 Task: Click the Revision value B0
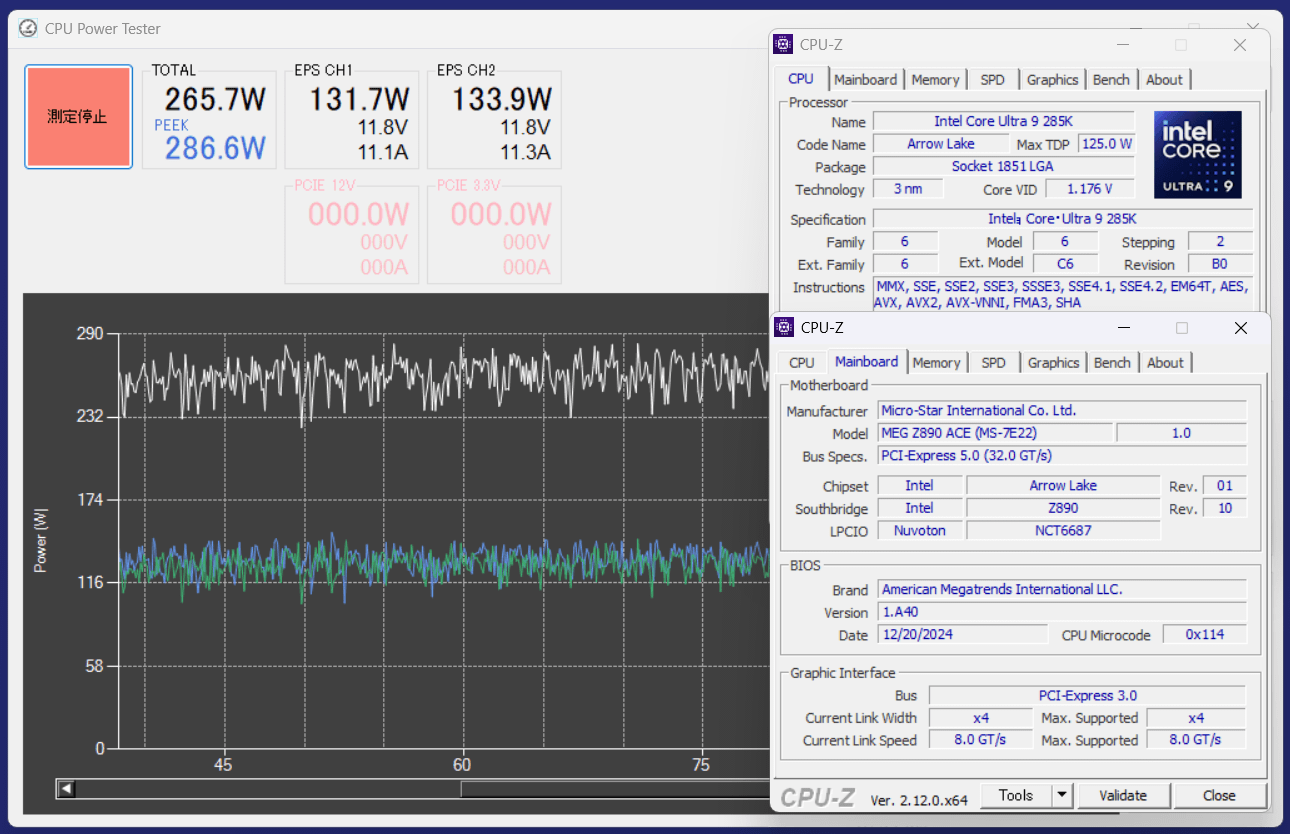pos(1219,265)
